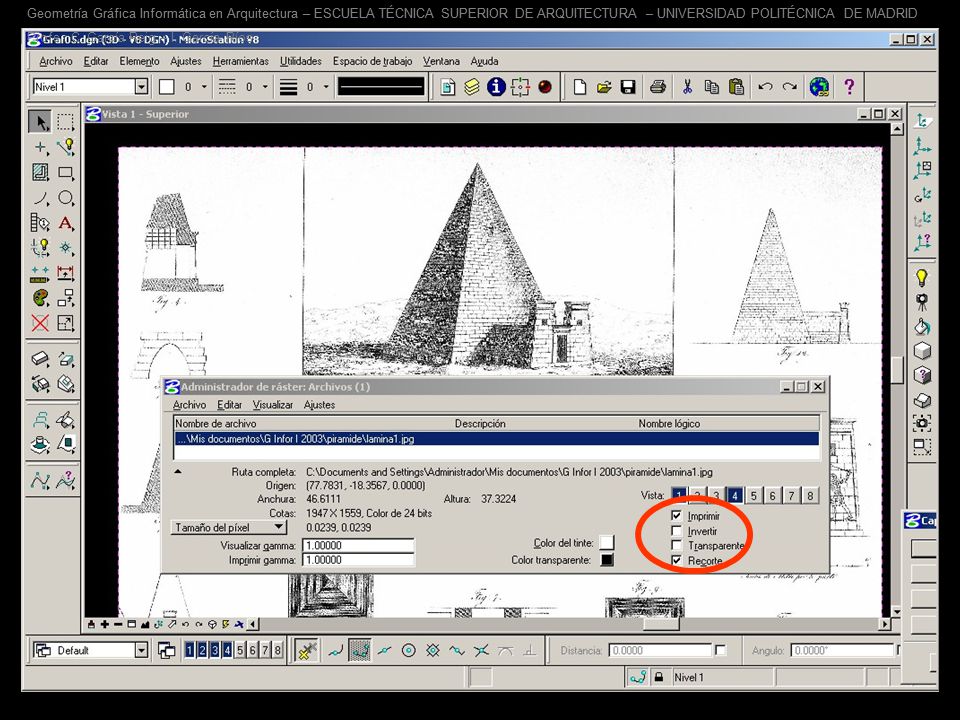Click the Open File folder icon
Image resolution: width=960 pixels, height=720 pixels.
click(604, 87)
